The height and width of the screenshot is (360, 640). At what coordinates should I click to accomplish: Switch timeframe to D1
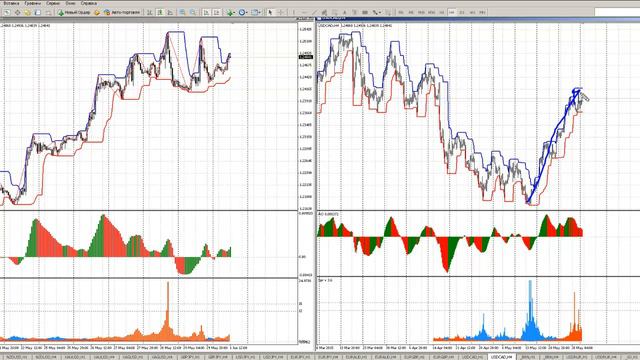(462, 13)
